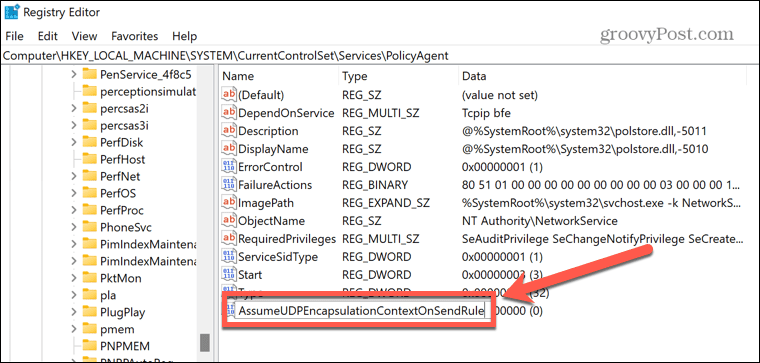This screenshot has height=363, width=760.
Task: Select the PlugPlay folder icon
Action: 90,311
